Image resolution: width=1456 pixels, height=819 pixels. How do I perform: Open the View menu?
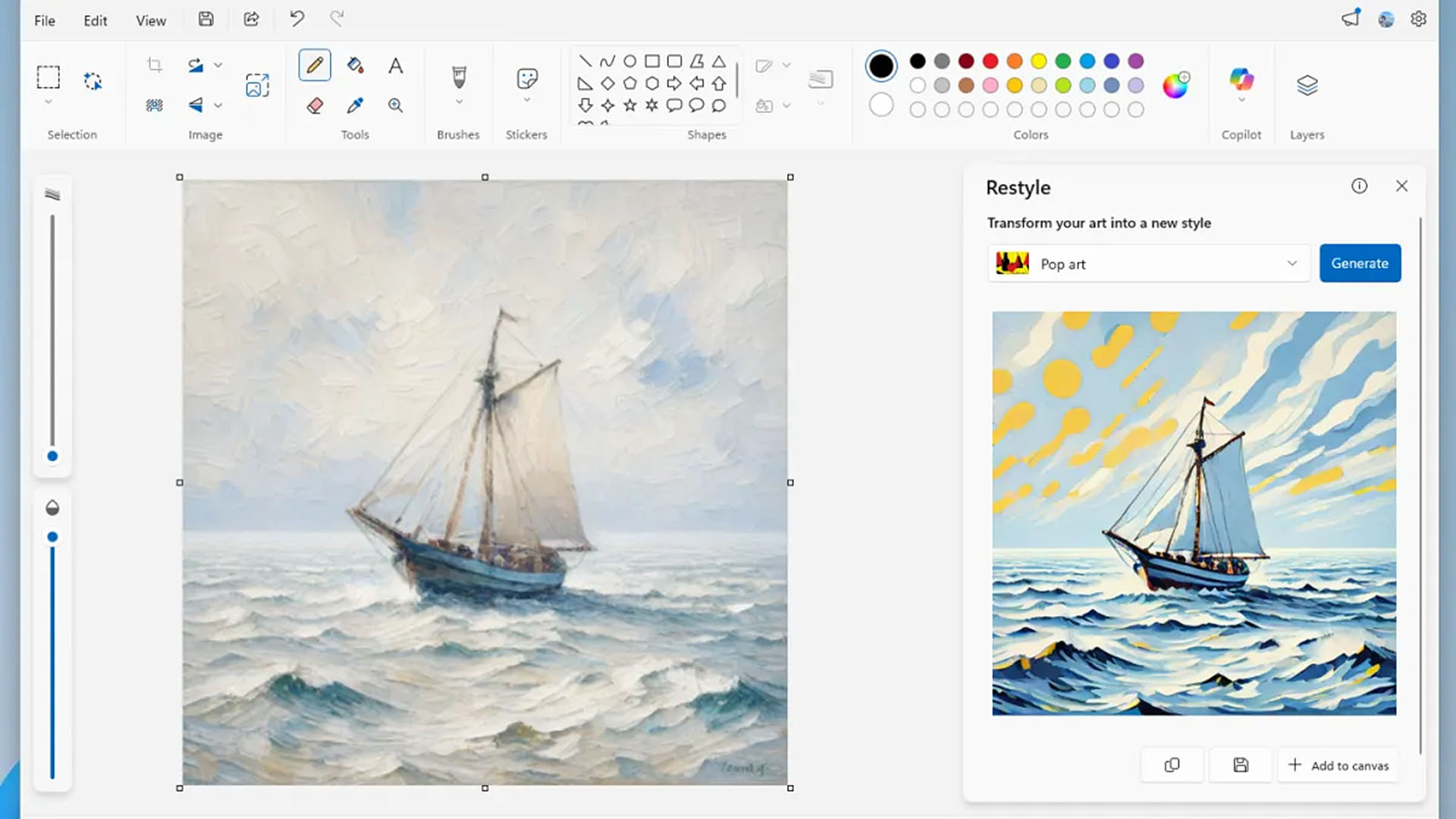click(x=150, y=20)
